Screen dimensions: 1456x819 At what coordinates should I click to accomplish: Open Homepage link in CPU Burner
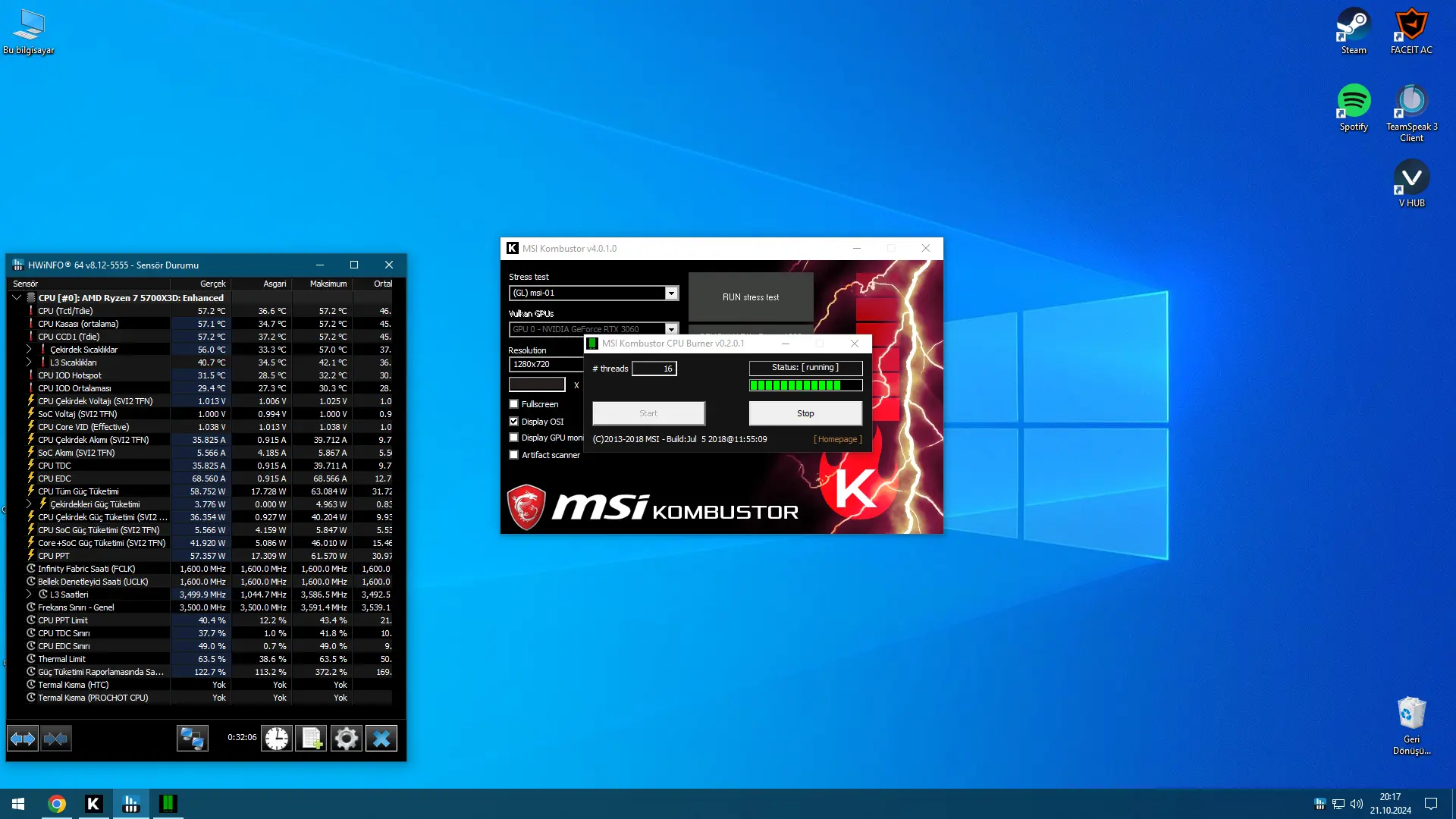[838, 439]
